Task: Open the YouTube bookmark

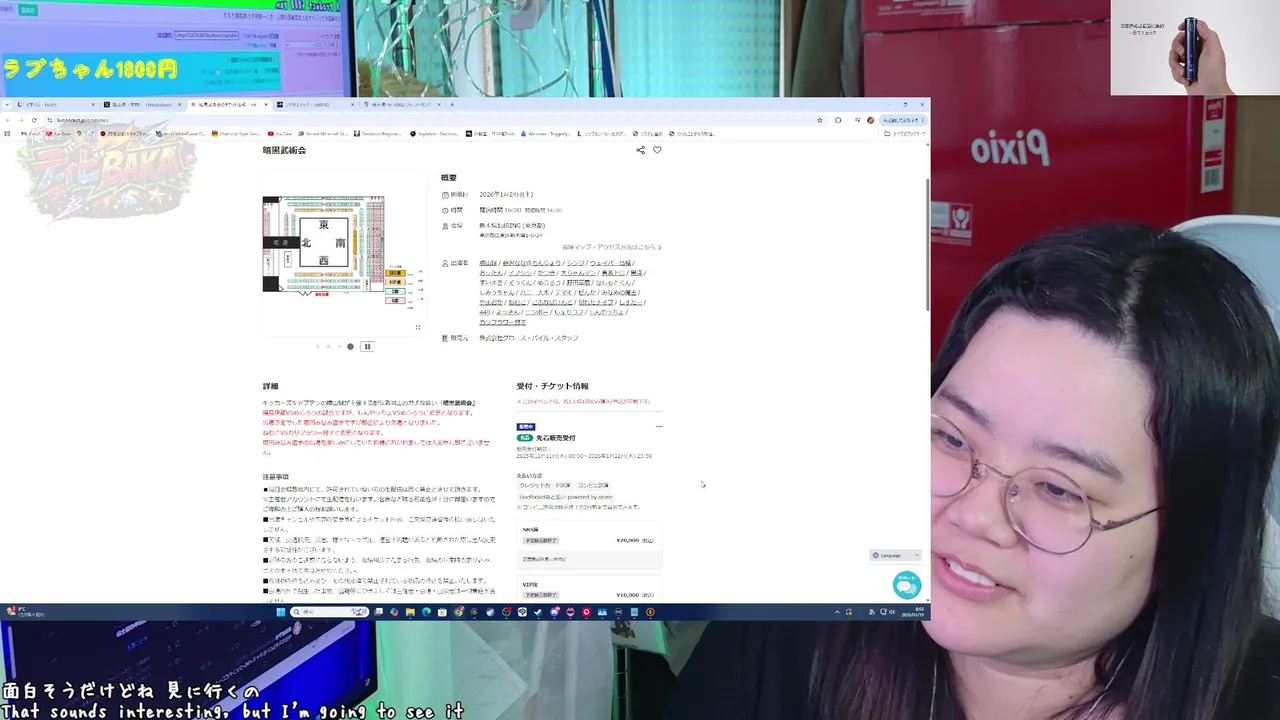Action: (281, 133)
